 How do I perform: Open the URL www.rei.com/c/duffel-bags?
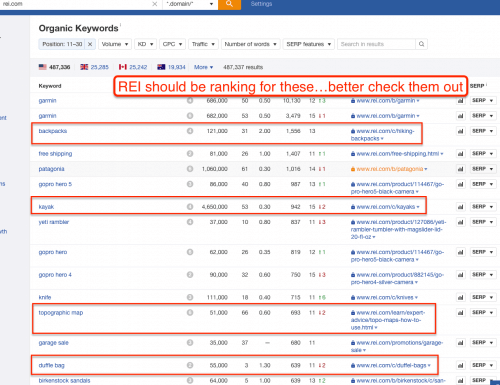point(391,365)
